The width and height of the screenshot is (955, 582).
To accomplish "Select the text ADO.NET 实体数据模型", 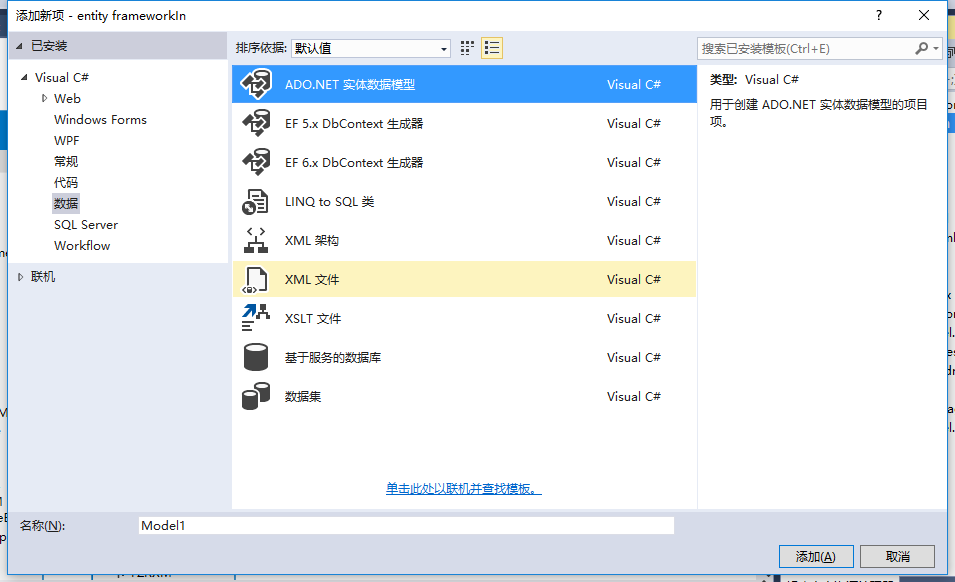I will pyautogui.click(x=350, y=85).
